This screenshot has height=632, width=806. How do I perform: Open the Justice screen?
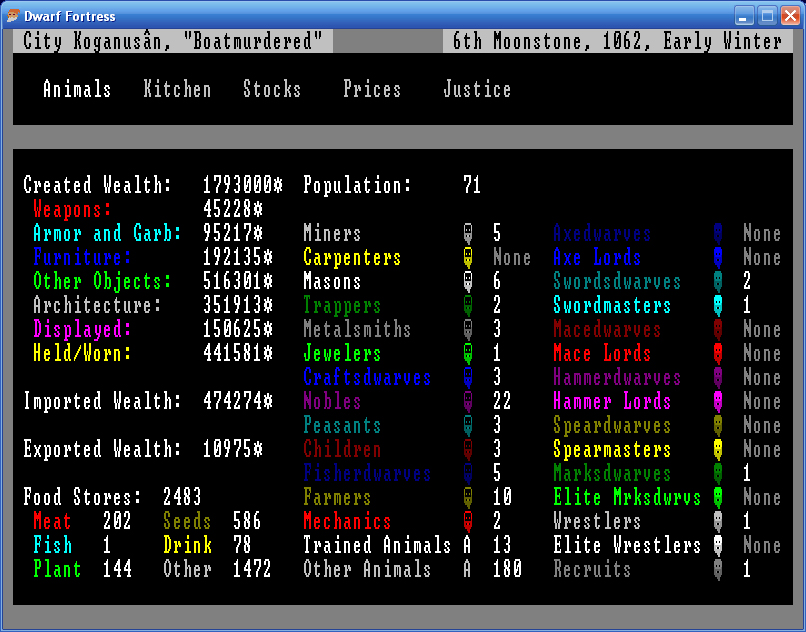(x=478, y=89)
